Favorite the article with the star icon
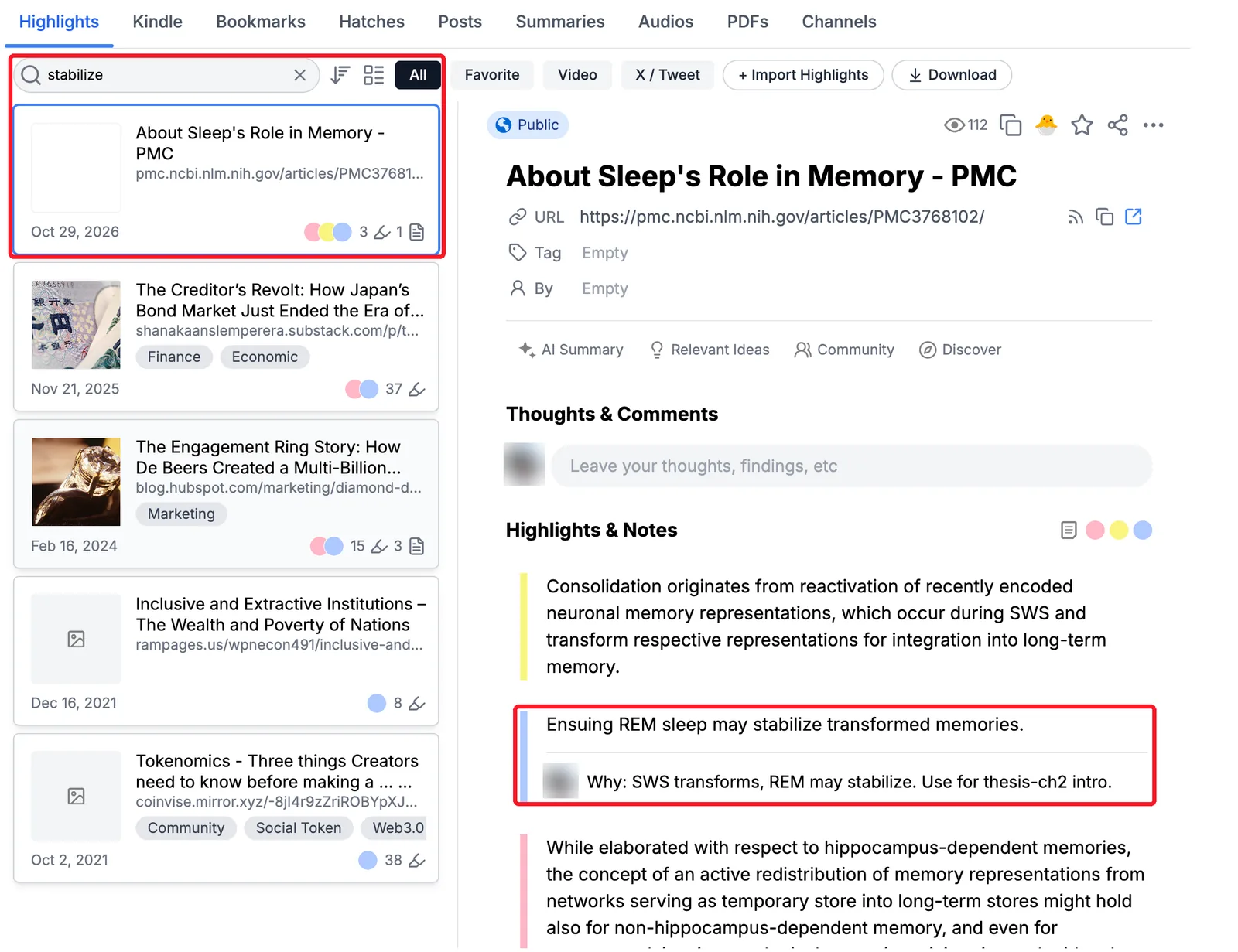This screenshot has width=1238, height=952. point(1082,125)
